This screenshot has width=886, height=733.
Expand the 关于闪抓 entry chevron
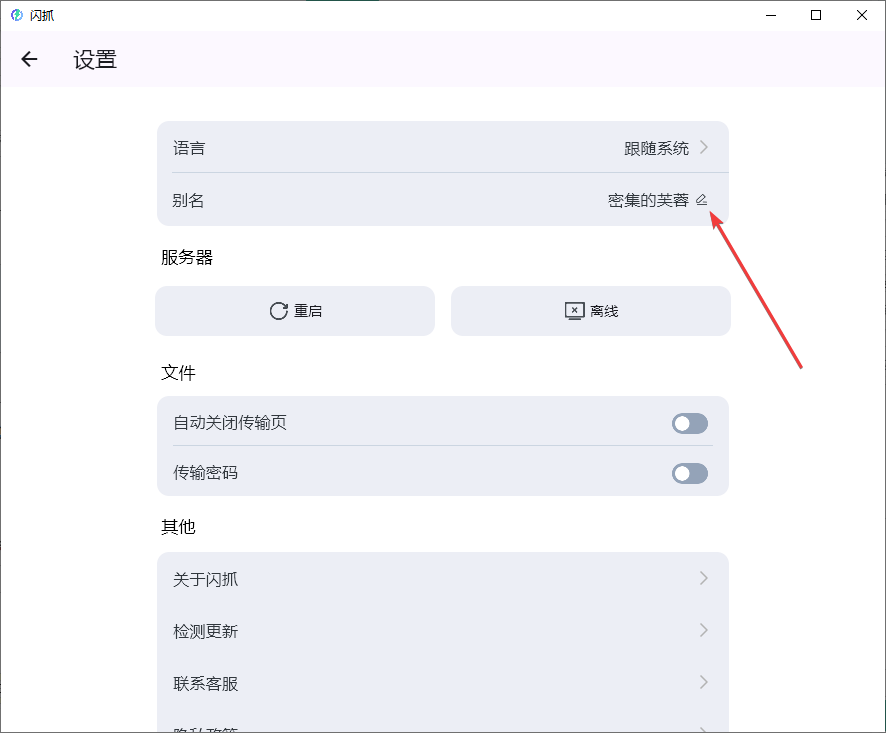(x=704, y=579)
